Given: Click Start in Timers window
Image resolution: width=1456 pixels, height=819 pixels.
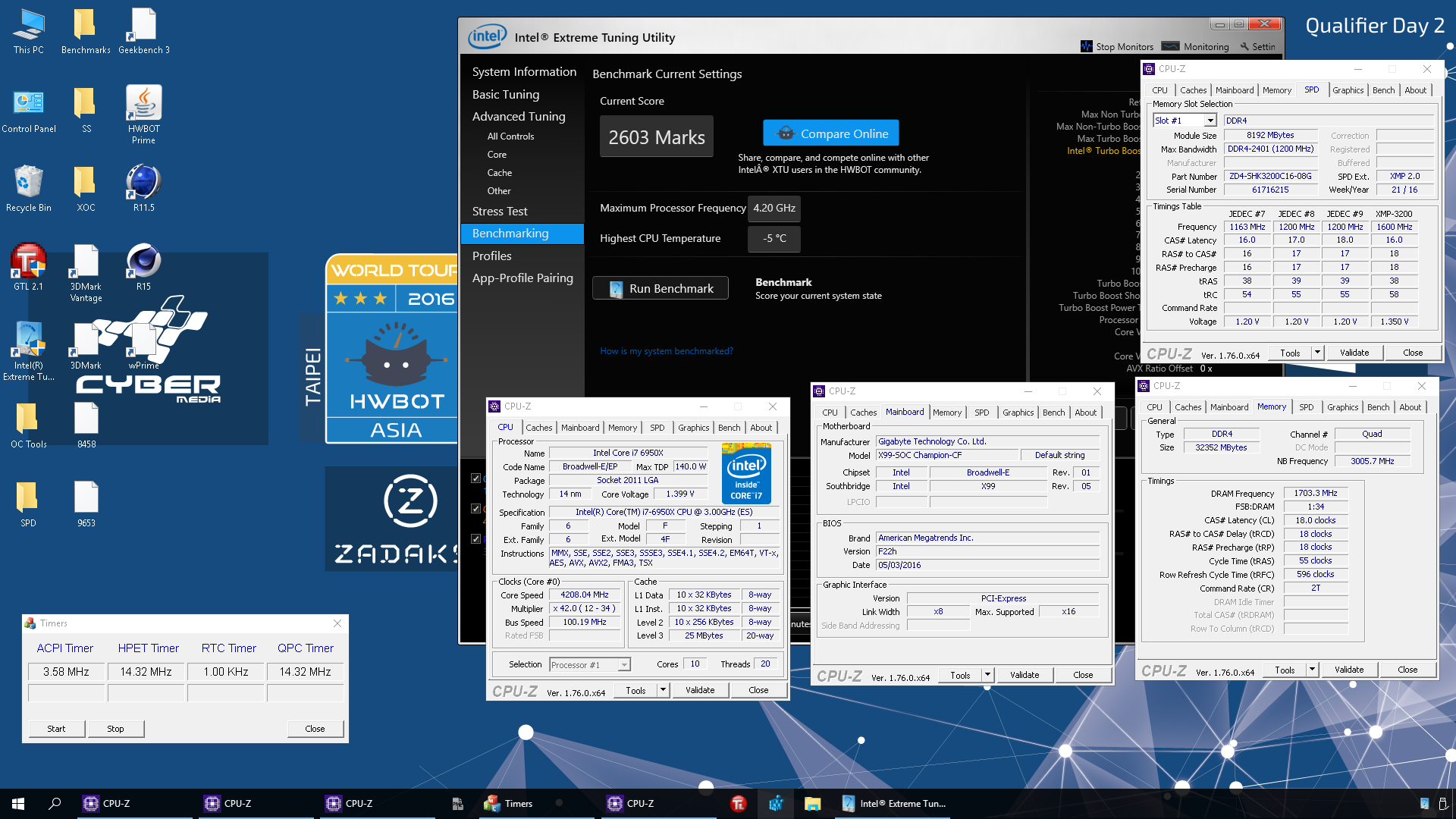Looking at the screenshot, I should coord(56,729).
